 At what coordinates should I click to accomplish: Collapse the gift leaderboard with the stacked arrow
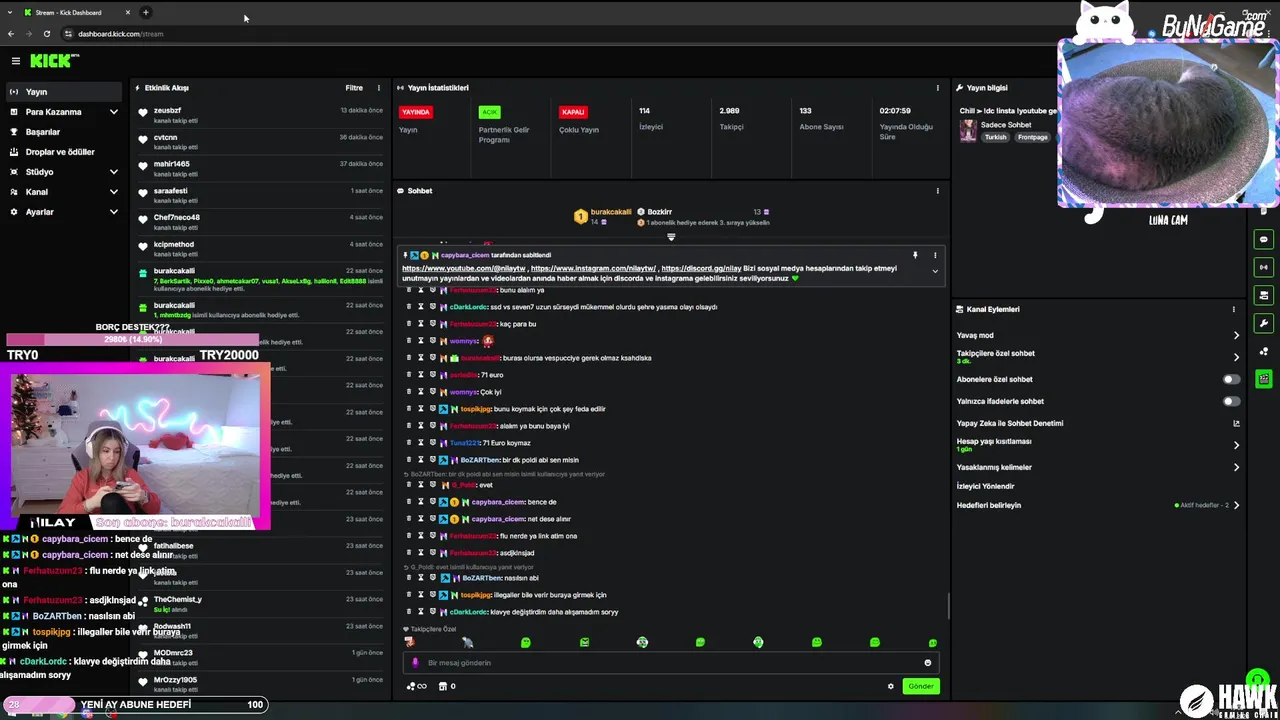(x=671, y=237)
